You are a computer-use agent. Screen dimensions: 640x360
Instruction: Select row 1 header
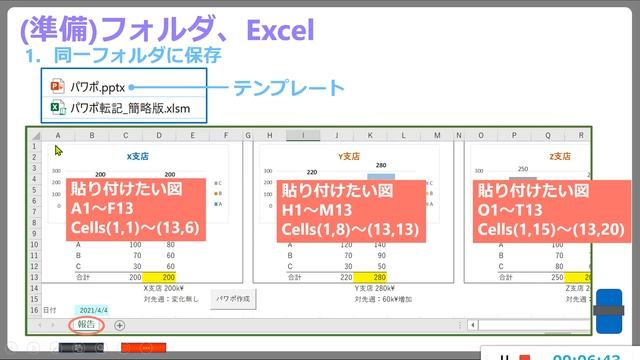coord(34,146)
